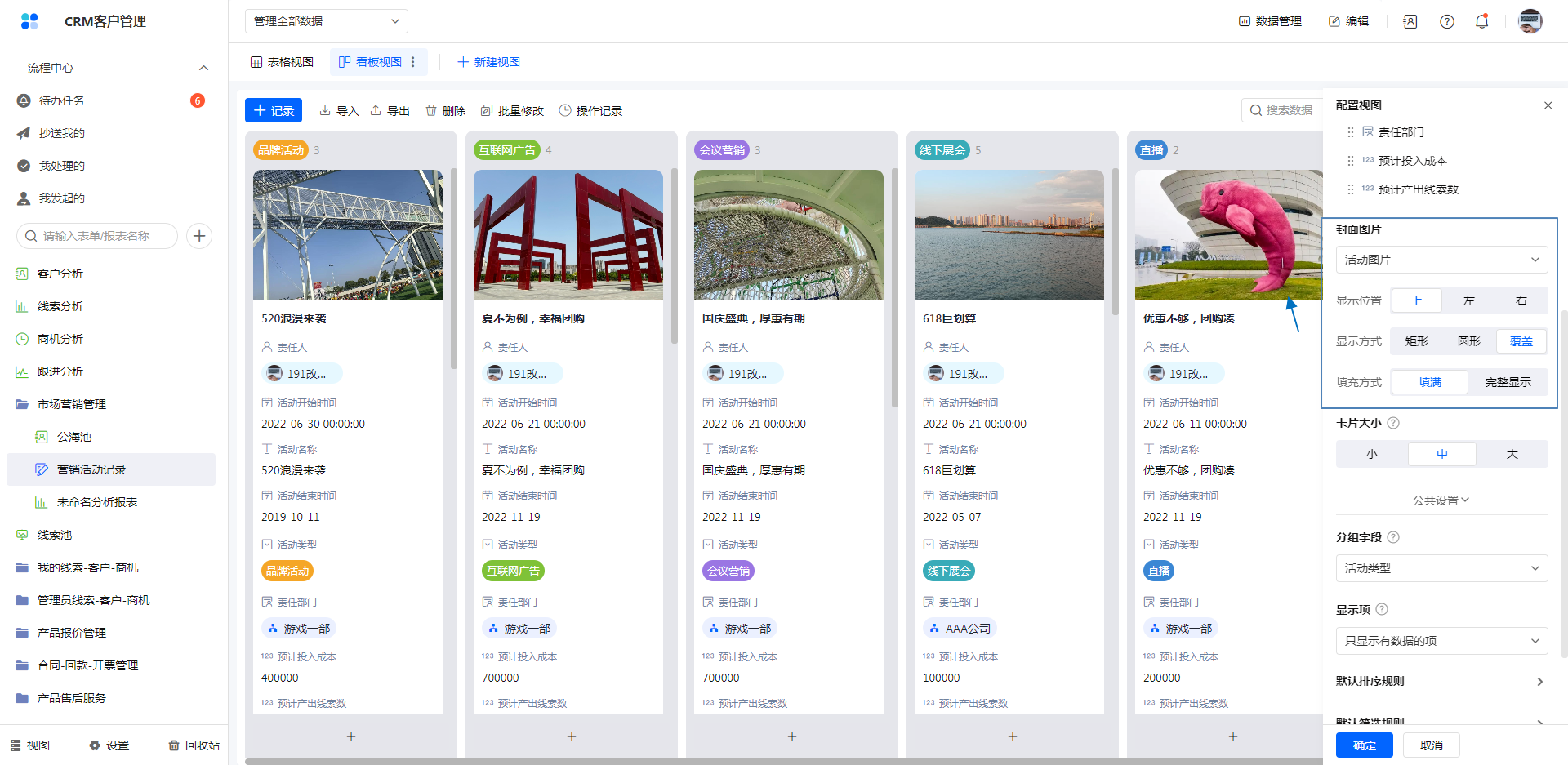Set card size to large
The image size is (1568, 765).
point(1512,454)
